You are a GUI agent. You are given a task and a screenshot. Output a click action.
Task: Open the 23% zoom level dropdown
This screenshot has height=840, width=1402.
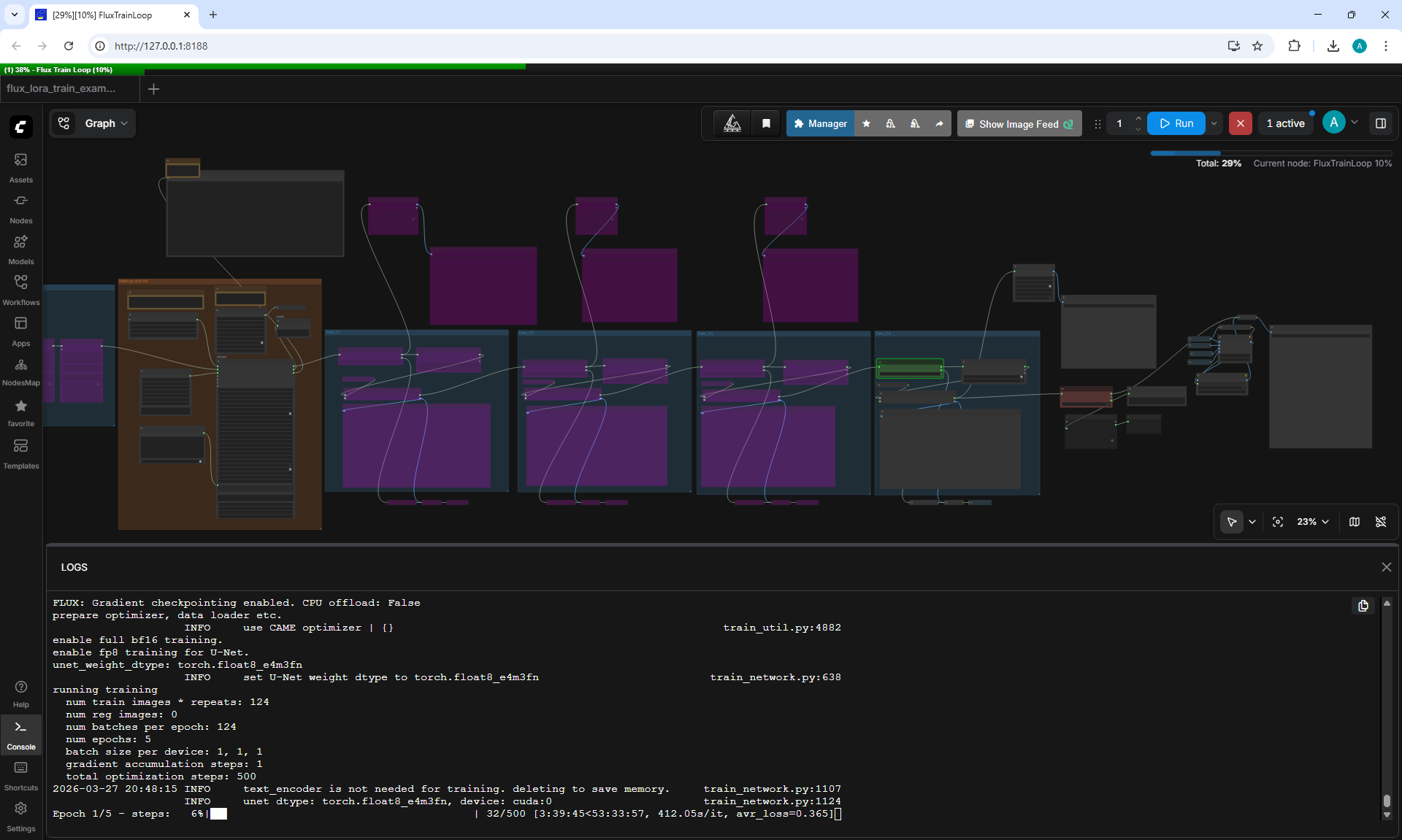(x=1313, y=522)
